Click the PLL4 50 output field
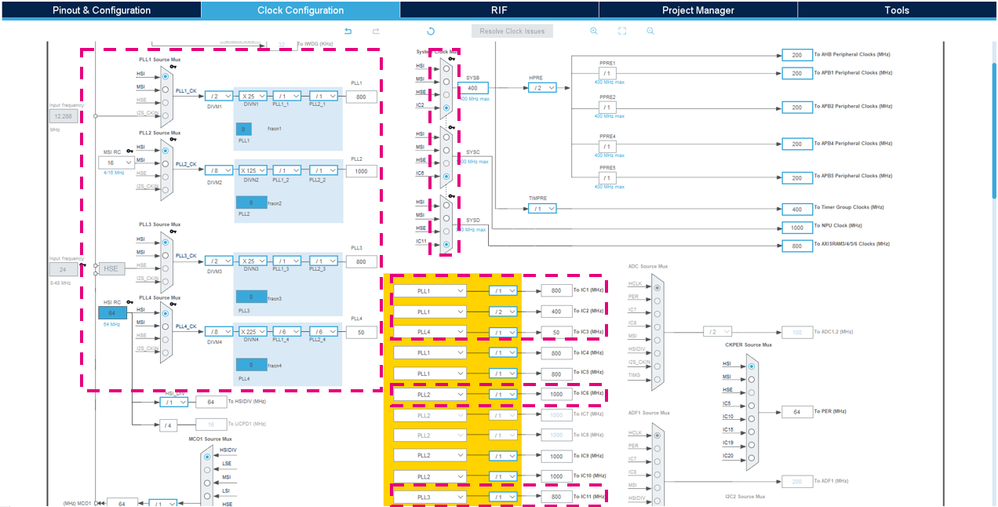 [362, 332]
